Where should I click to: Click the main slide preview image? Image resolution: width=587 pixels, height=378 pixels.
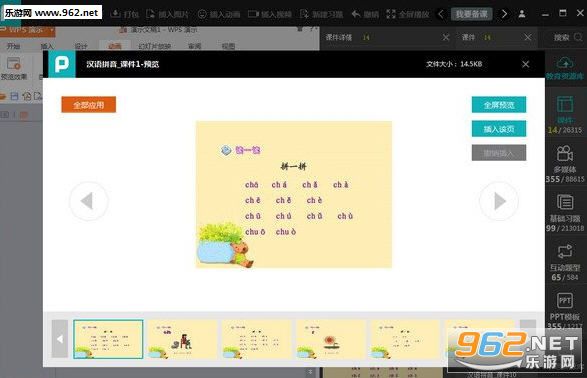pos(294,194)
